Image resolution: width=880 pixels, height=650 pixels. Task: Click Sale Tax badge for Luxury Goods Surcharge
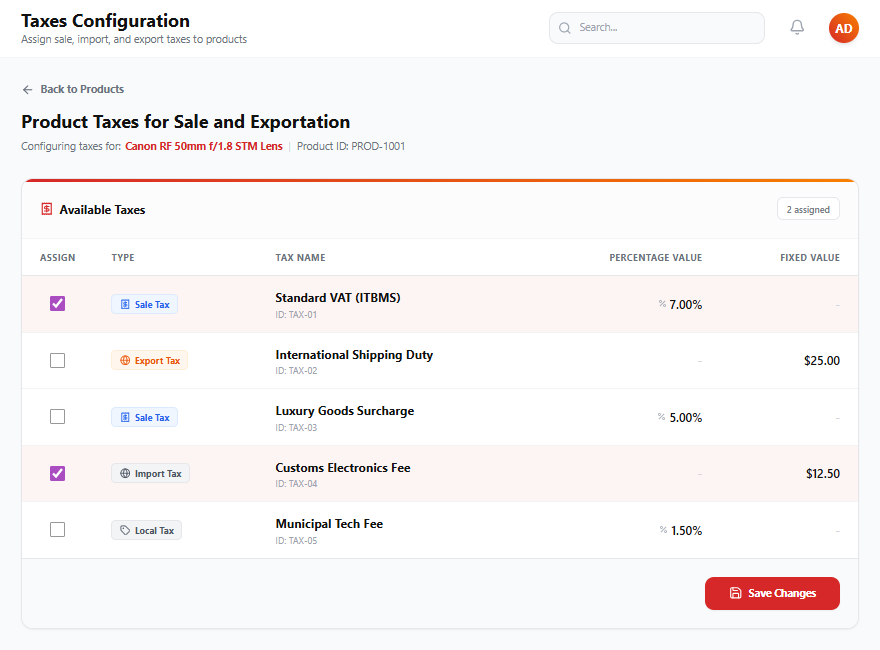[x=144, y=417]
